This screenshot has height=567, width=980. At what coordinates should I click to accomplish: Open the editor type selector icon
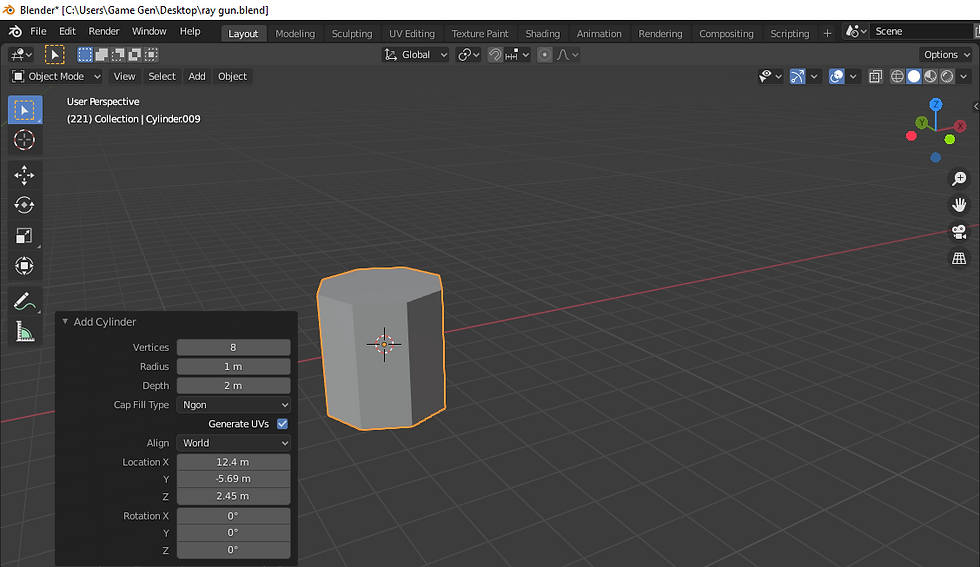[22, 55]
